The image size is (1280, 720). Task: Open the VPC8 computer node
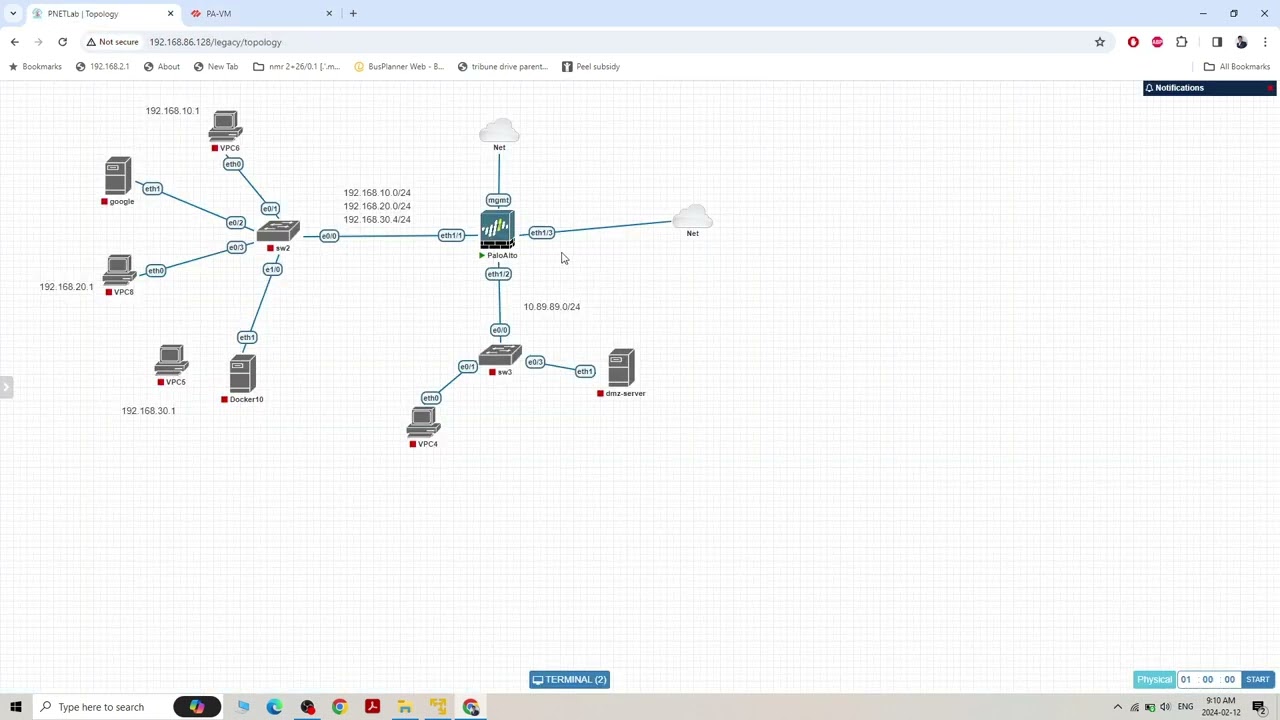pyautogui.click(x=119, y=270)
